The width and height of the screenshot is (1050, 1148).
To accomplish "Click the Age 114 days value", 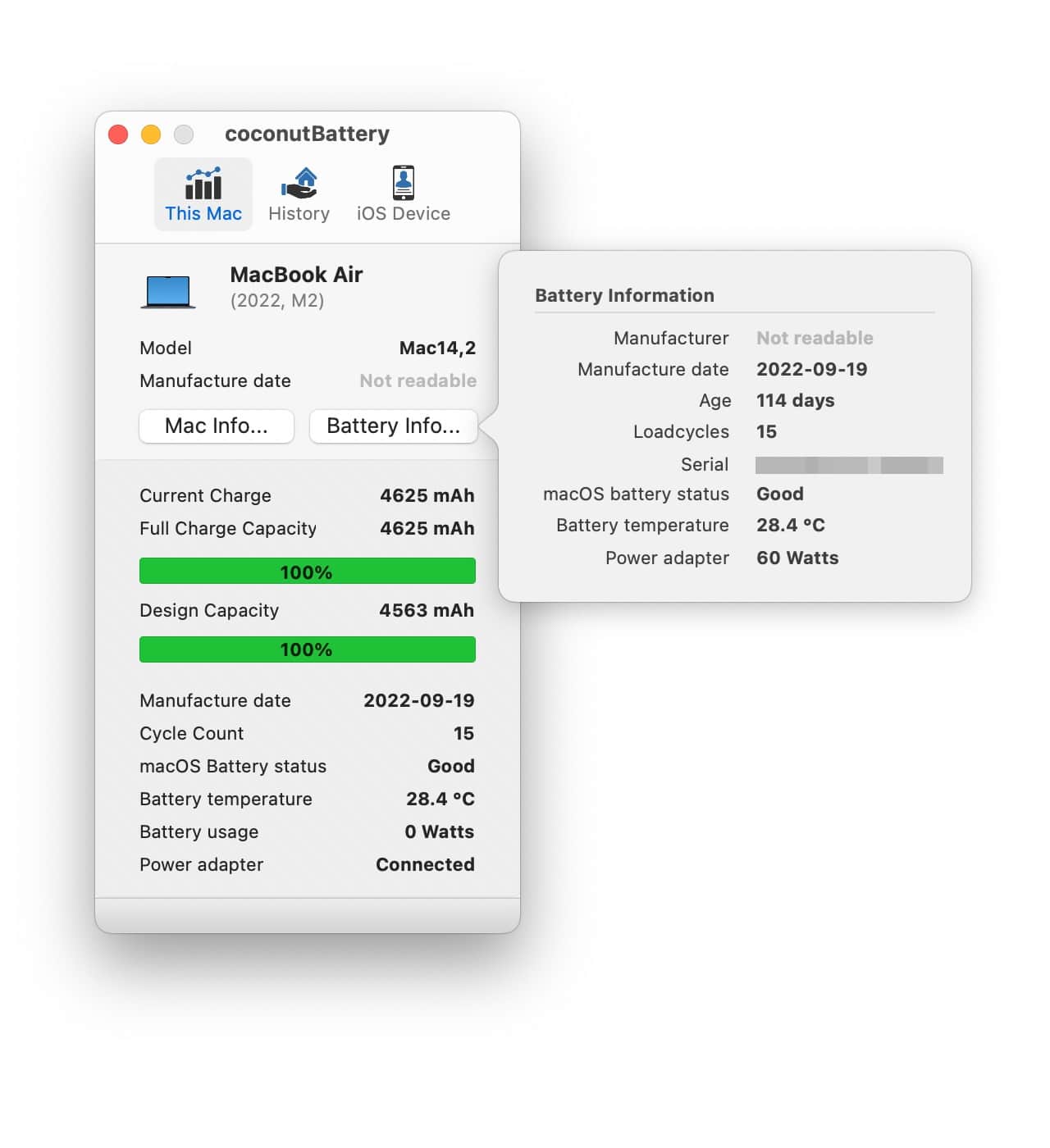I will (x=796, y=400).
